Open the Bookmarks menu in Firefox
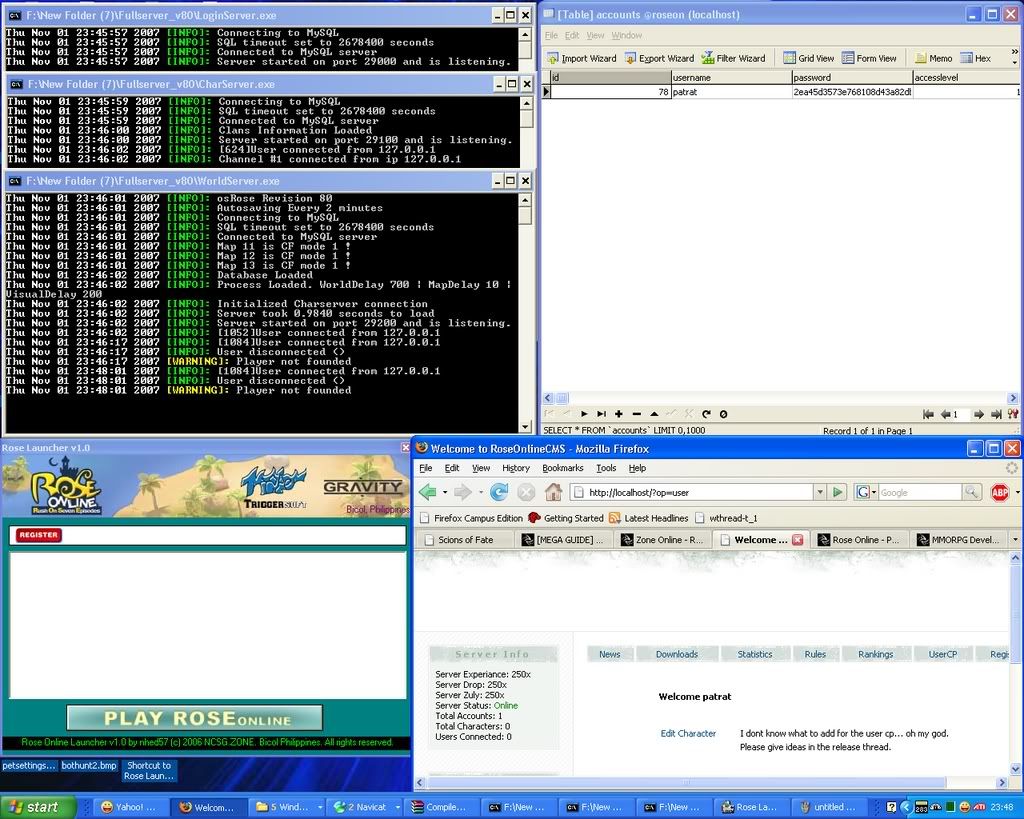The image size is (1024, 819). pos(562,468)
